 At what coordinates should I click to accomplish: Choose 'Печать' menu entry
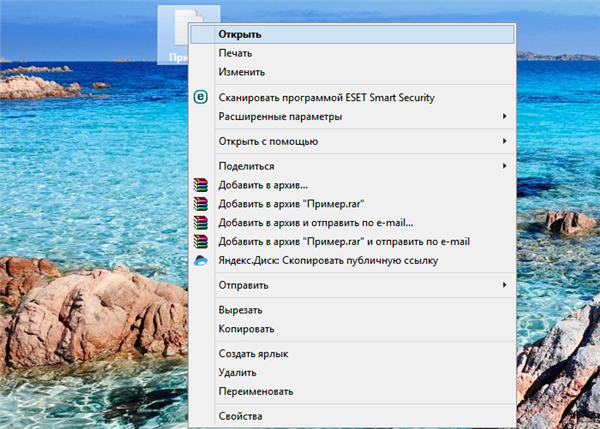pos(352,53)
